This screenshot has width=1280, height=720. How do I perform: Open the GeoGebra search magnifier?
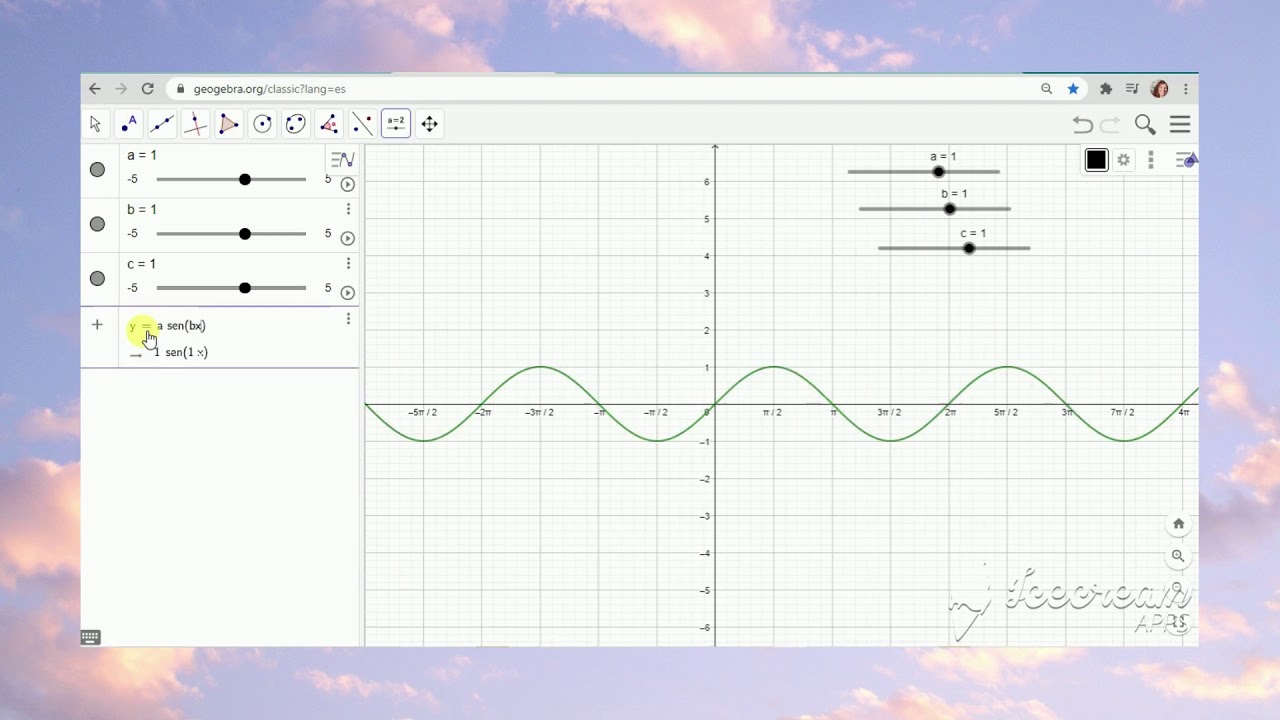click(x=1145, y=125)
